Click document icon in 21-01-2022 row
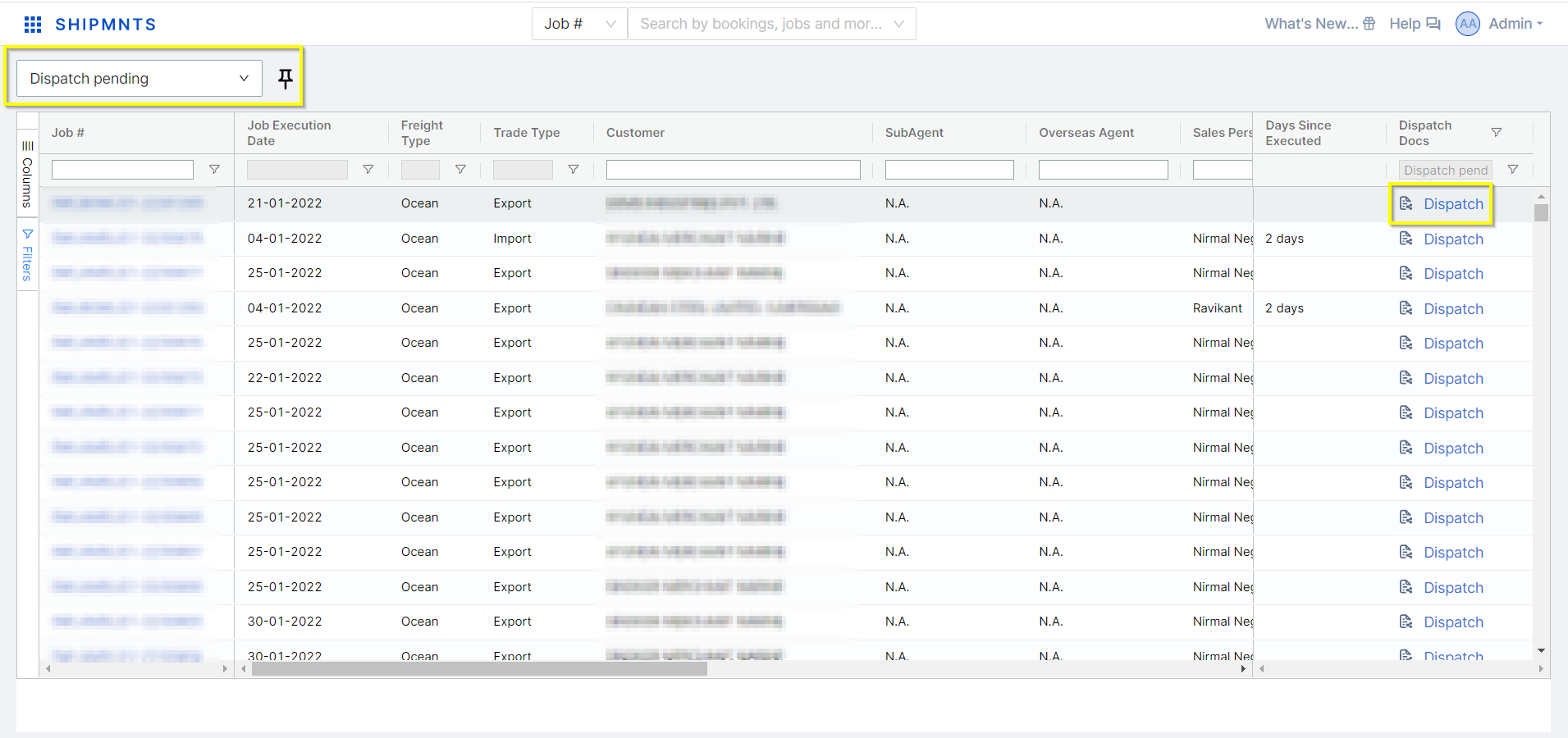The height and width of the screenshot is (738, 1568). point(1406,203)
